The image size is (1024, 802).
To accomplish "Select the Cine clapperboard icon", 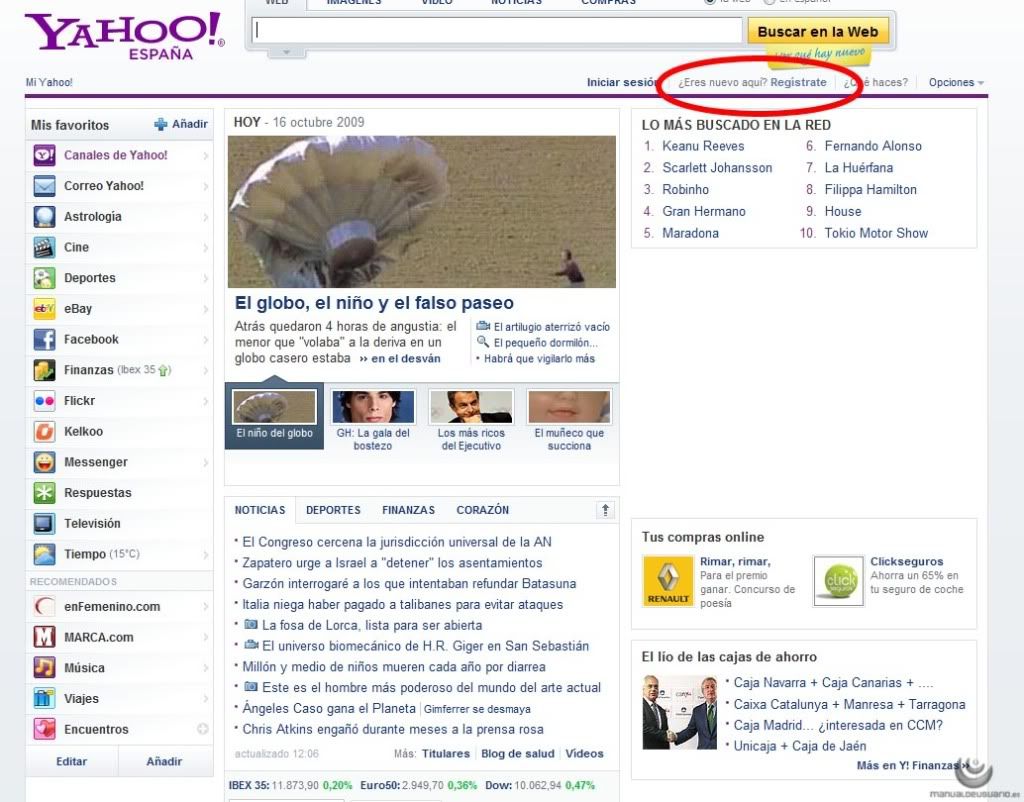I will coord(44,248).
